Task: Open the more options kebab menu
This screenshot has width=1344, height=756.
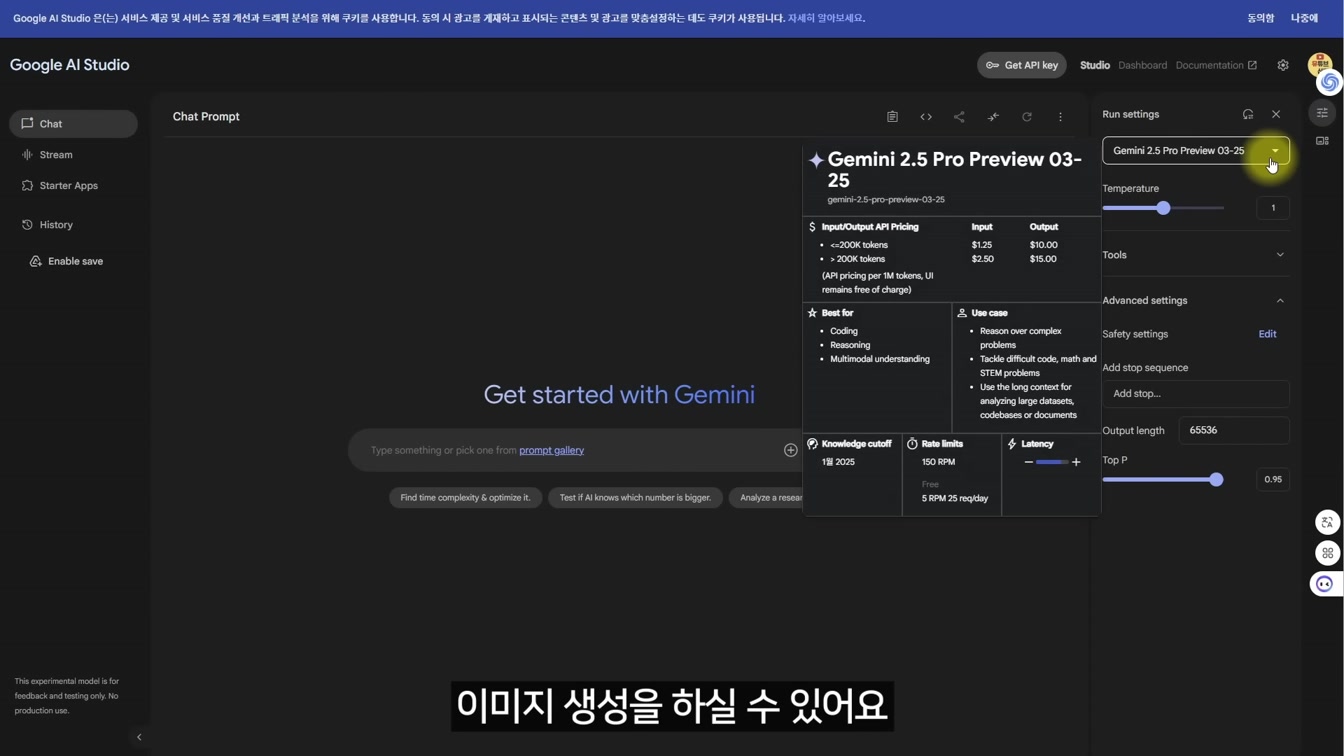Action: (x=1060, y=117)
